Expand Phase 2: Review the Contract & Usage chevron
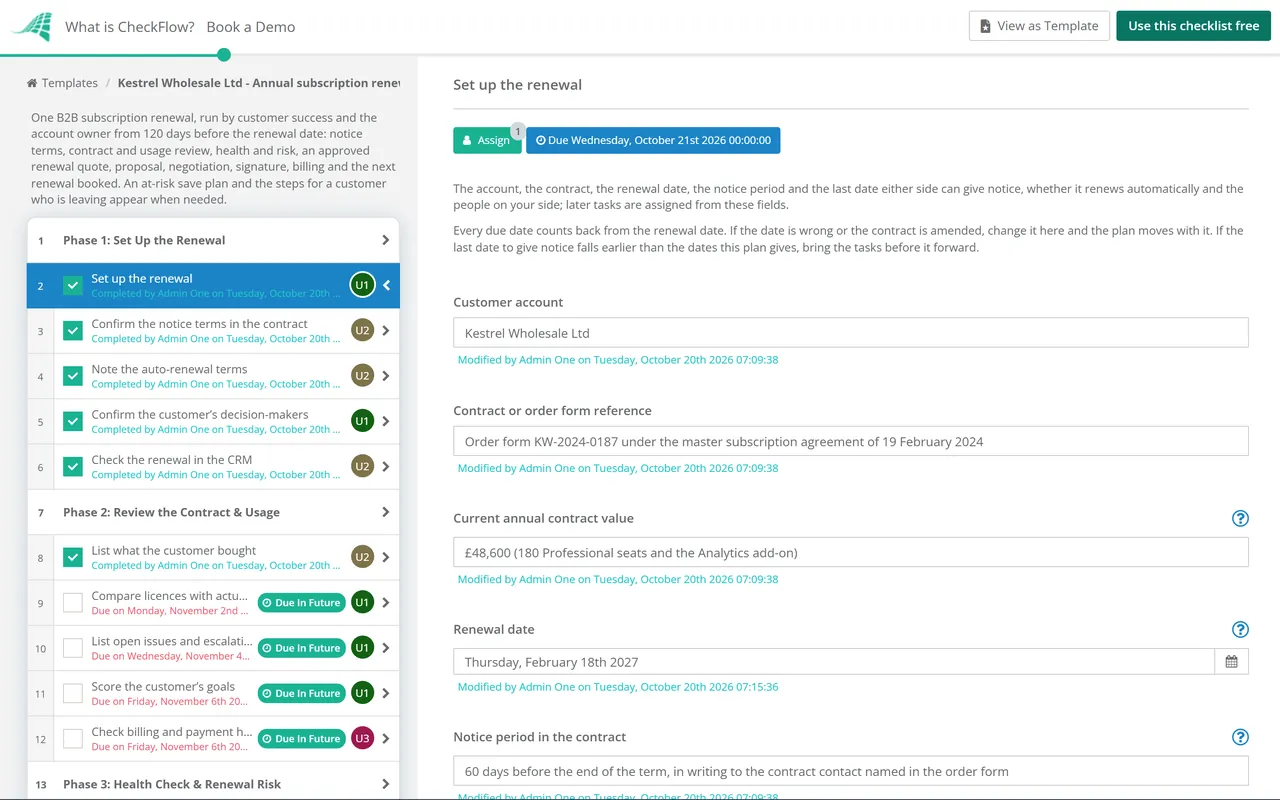Viewport: 1280px width, 800px height. click(x=386, y=512)
